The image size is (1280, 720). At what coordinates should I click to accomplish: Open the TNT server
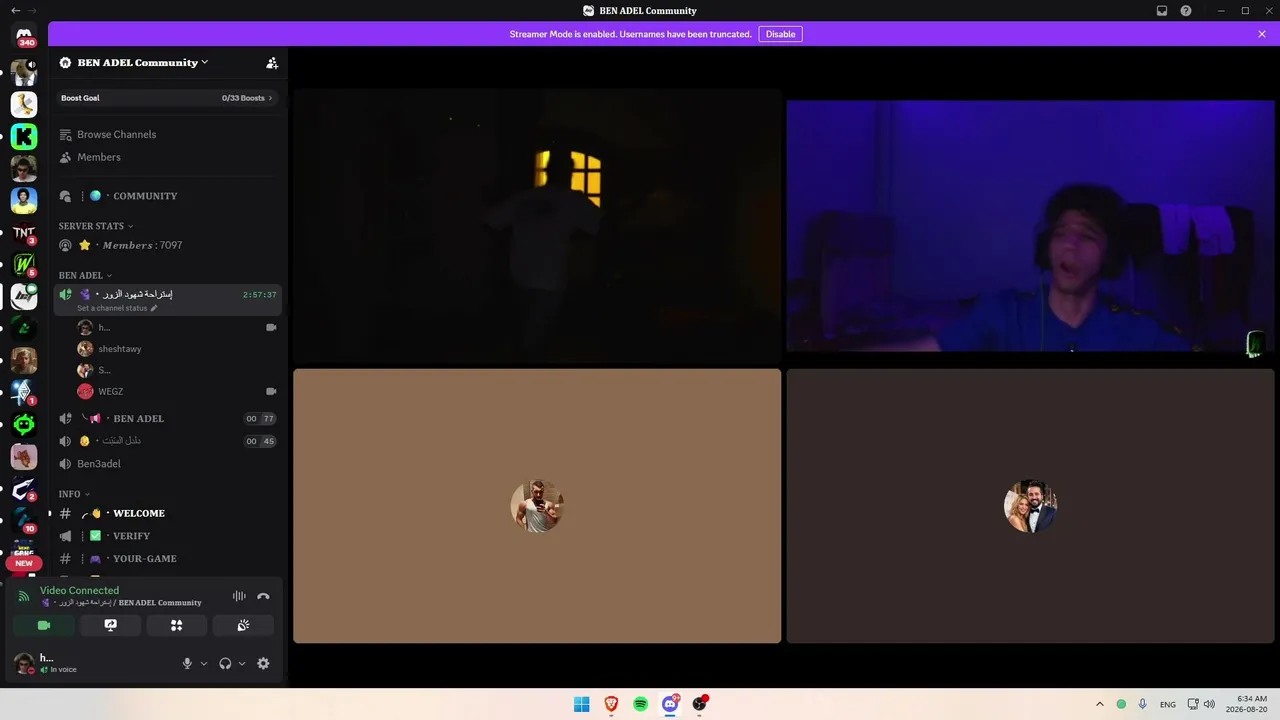24,233
